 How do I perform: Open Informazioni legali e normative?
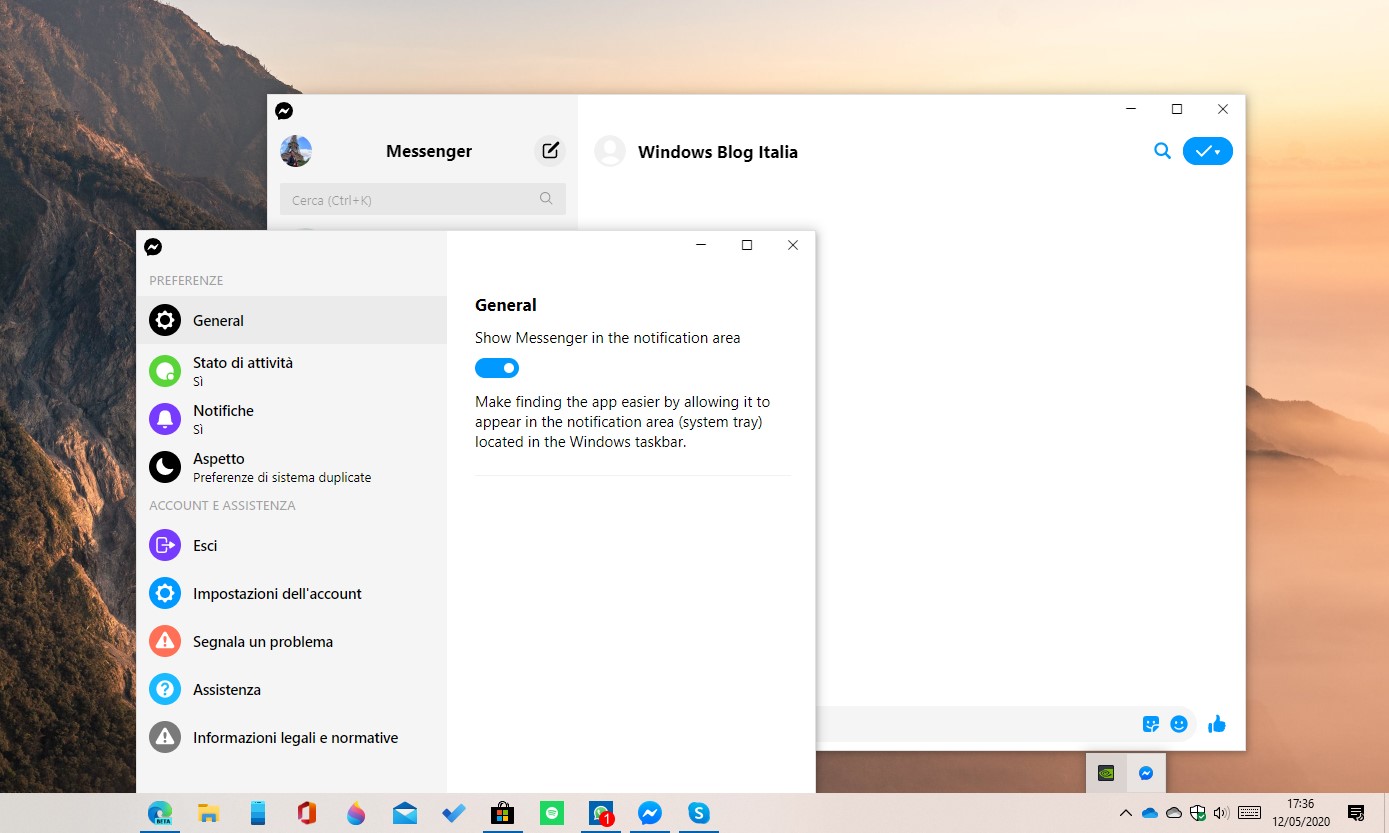(x=291, y=737)
